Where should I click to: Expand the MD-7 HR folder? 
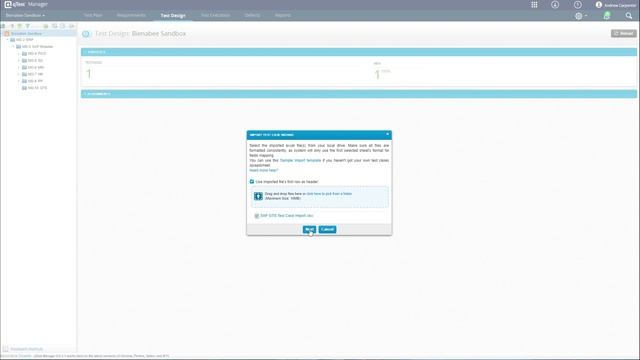pos(19,74)
